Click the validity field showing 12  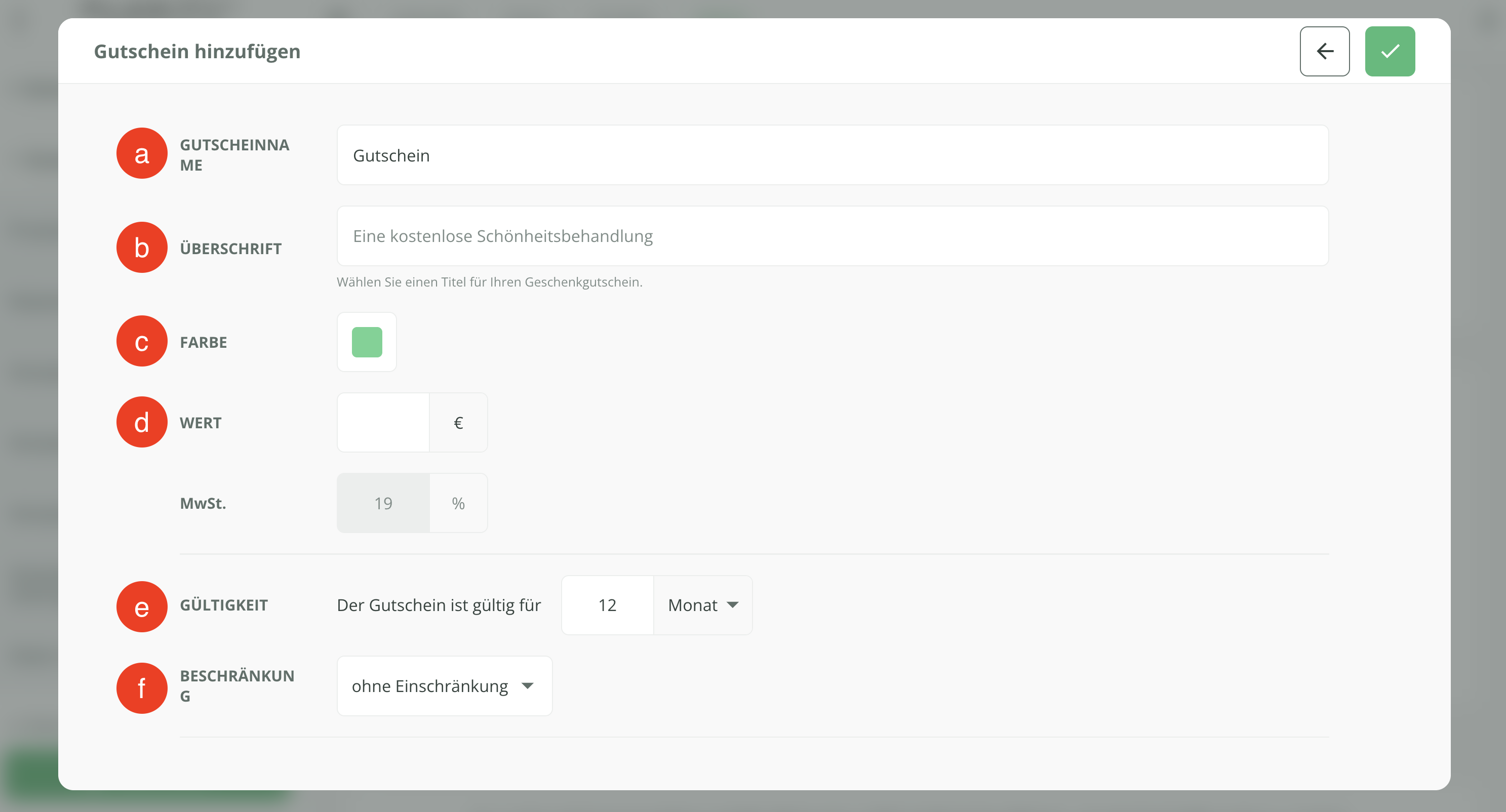coord(607,605)
